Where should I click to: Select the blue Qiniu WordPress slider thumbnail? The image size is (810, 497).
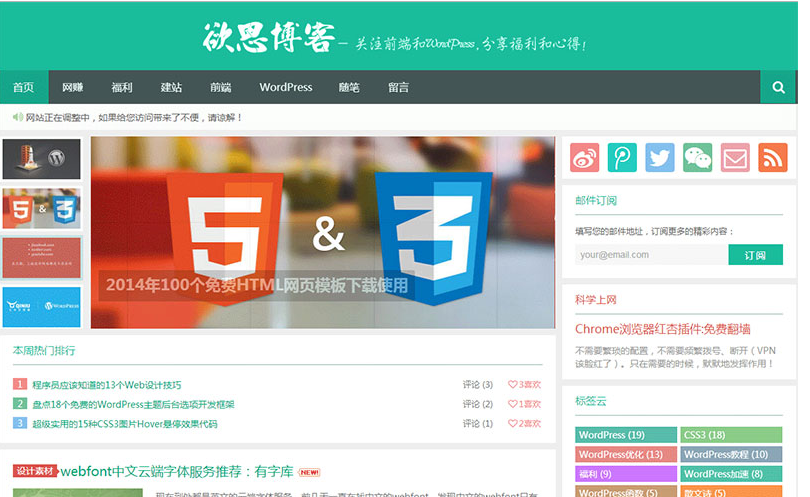click(41, 307)
